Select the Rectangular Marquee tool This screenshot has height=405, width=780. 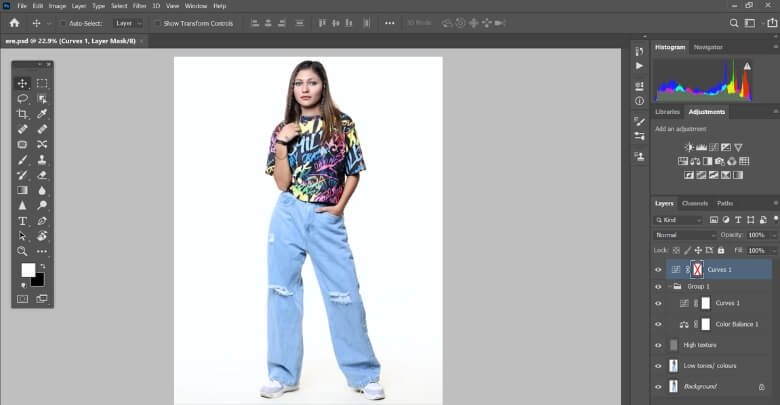pyautogui.click(x=42, y=83)
